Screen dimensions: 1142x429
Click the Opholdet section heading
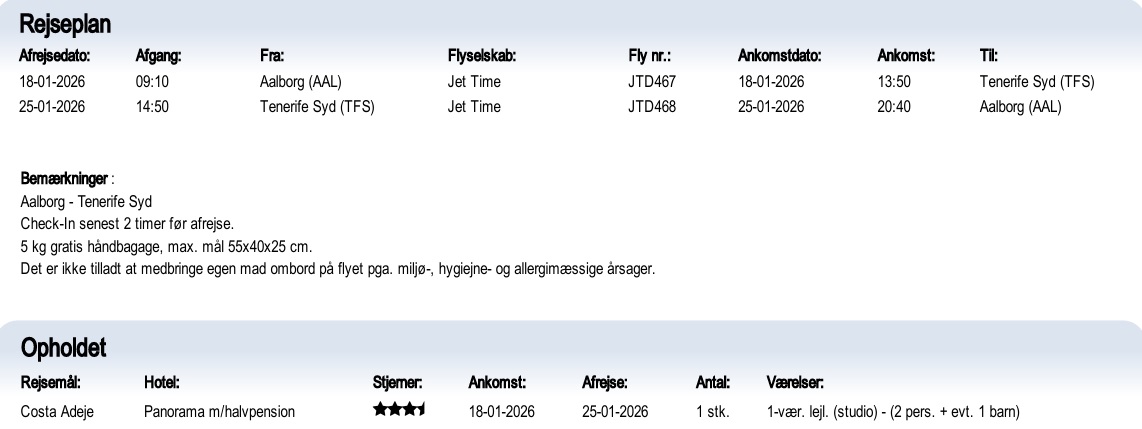62,349
